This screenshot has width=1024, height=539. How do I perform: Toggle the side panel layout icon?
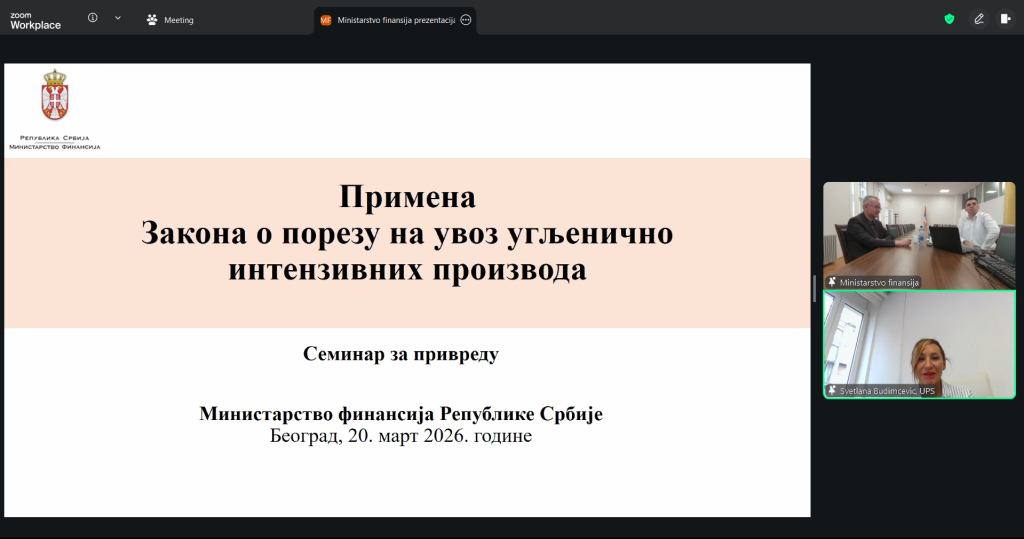[x=1005, y=19]
